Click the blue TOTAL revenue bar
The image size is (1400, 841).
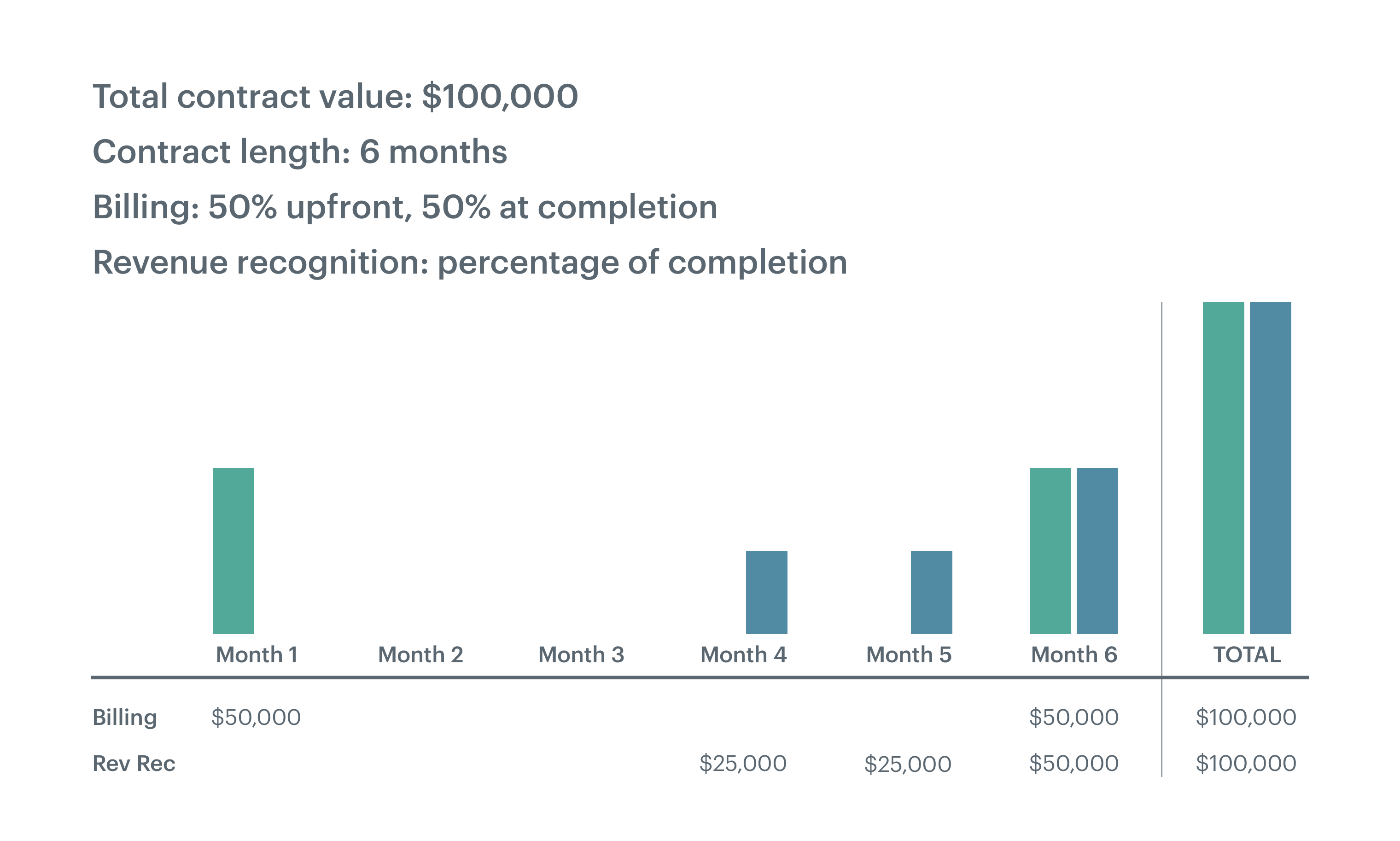1270,467
